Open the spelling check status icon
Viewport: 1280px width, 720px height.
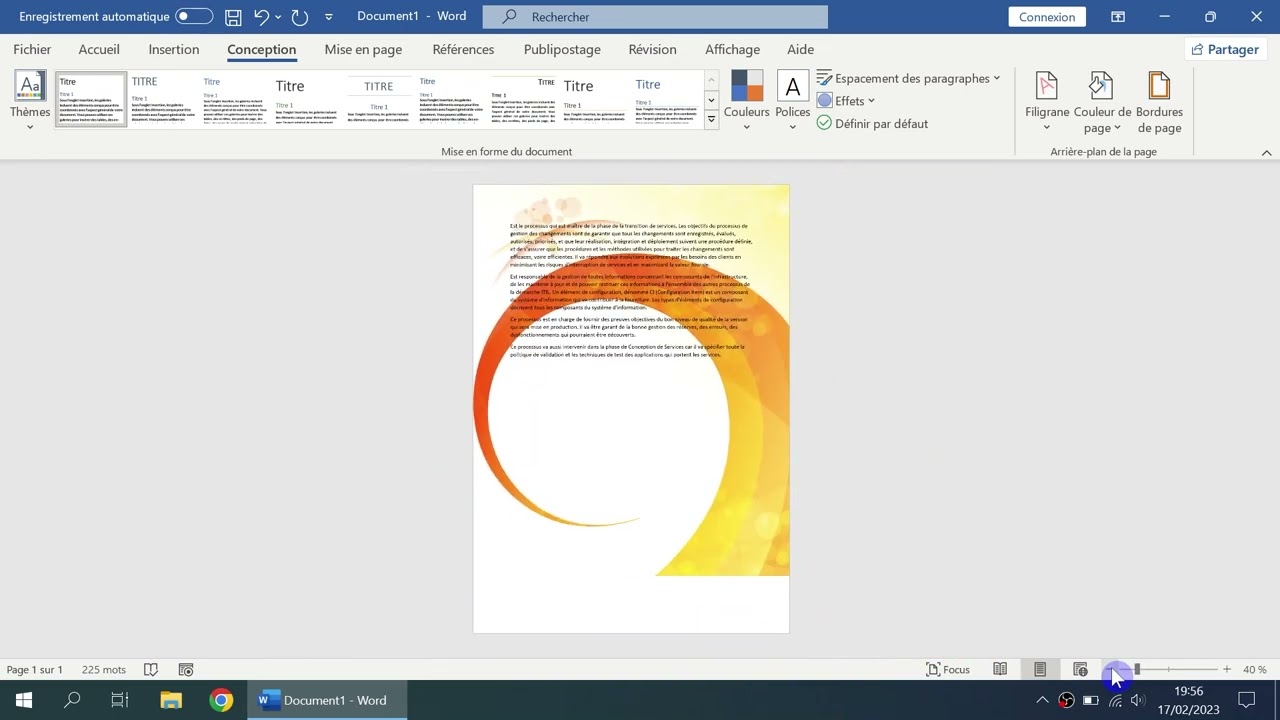[x=151, y=669]
